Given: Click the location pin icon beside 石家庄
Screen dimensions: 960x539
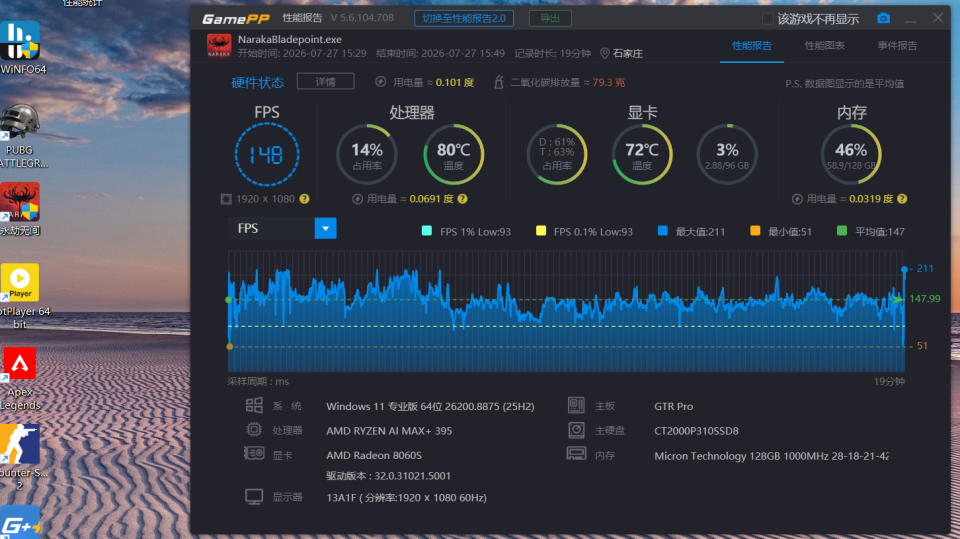Looking at the screenshot, I should pyautogui.click(x=604, y=53).
